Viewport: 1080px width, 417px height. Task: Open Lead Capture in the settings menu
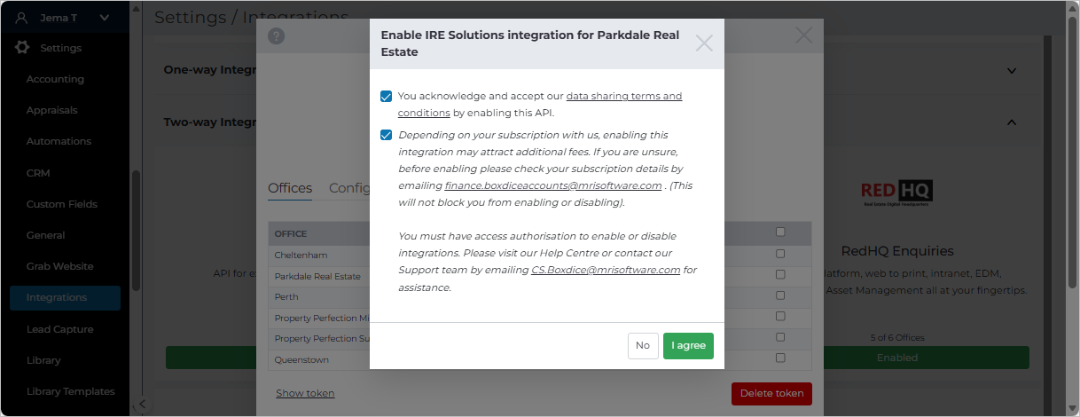click(60, 329)
